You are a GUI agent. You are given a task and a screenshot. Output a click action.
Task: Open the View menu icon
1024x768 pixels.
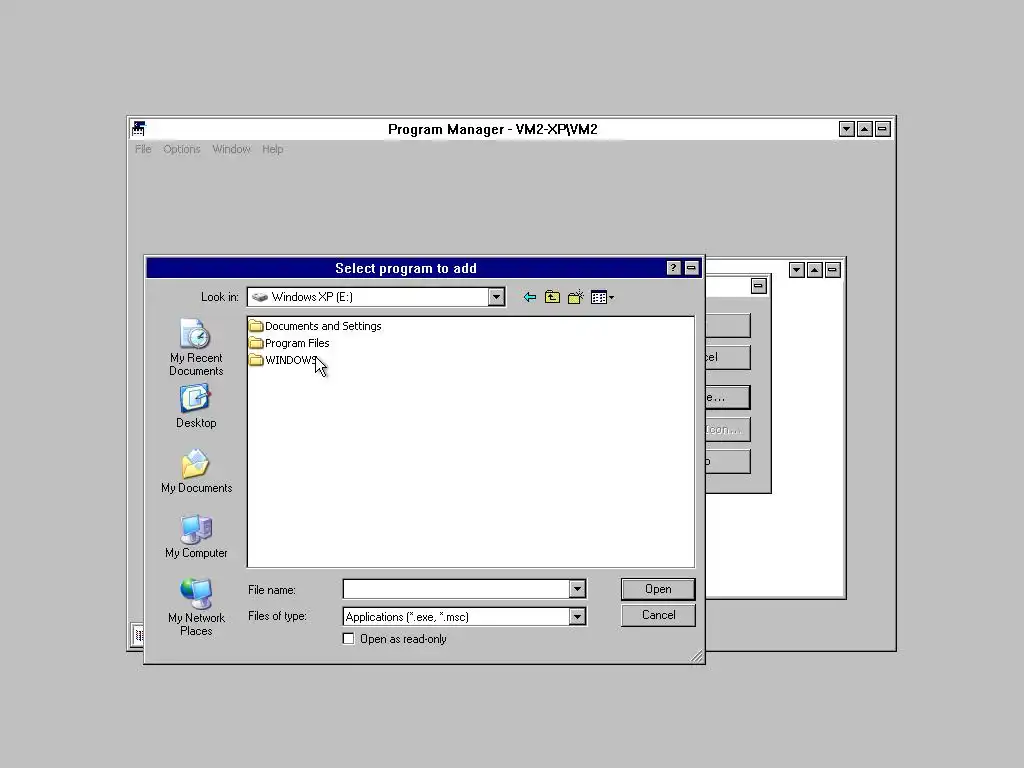(602, 298)
